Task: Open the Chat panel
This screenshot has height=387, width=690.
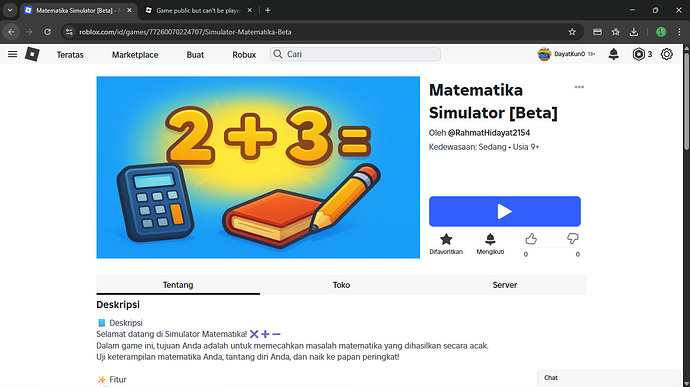Action: point(609,378)
